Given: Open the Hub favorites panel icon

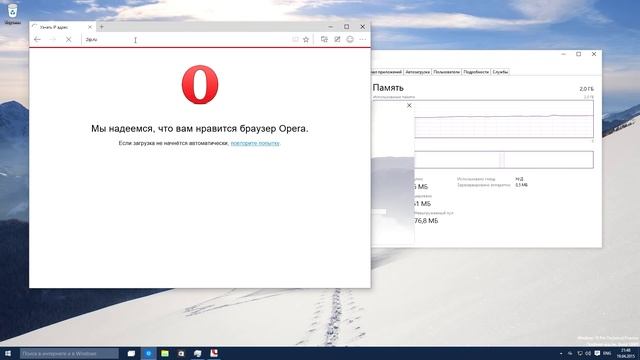Looking at the screenshot, I should pos(324,40).
